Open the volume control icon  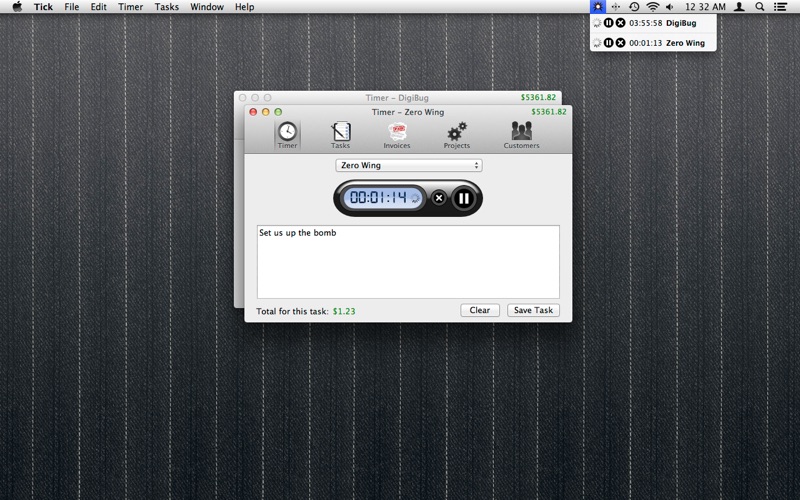[670, 7]
